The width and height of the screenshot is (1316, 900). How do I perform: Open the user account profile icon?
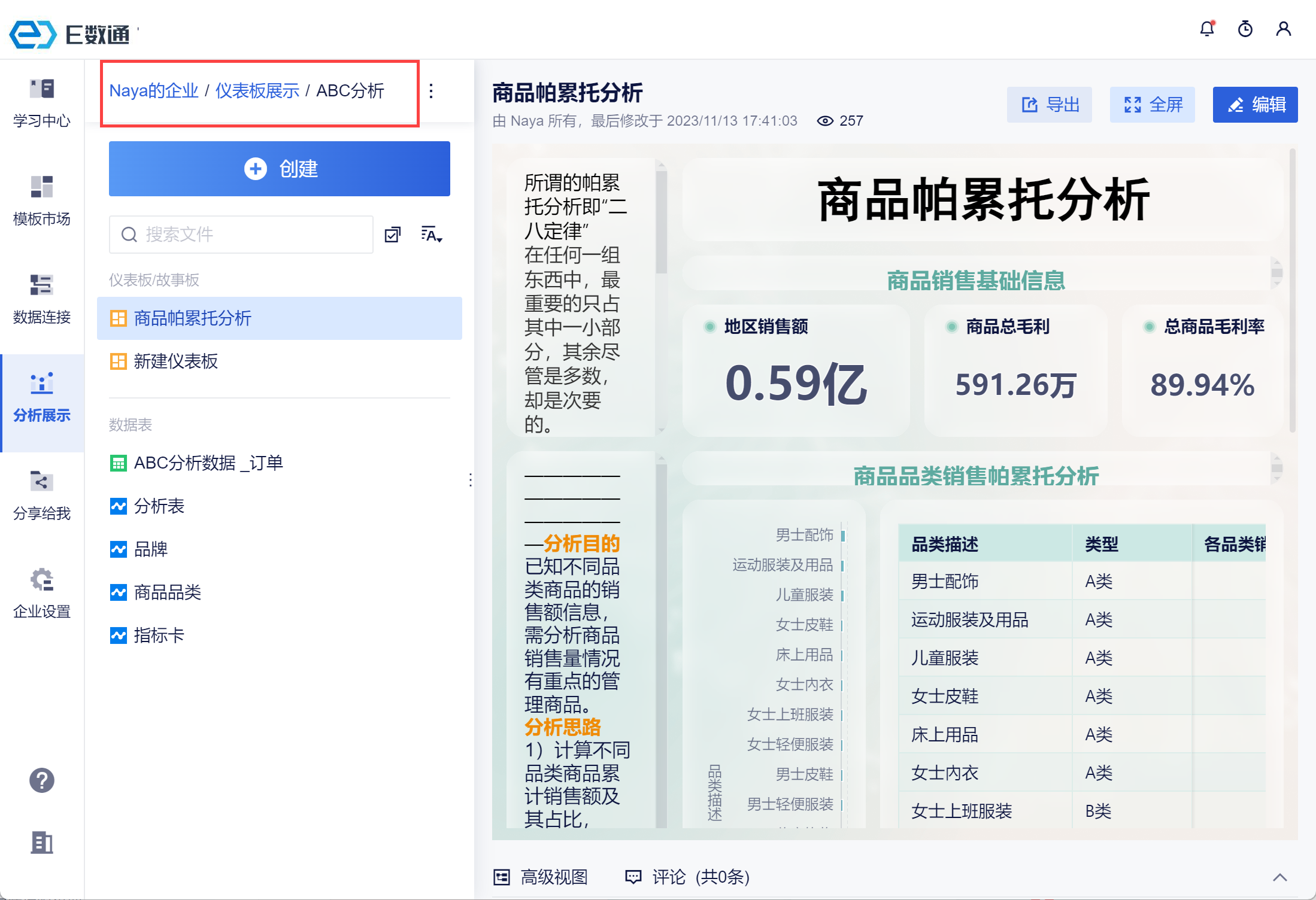(1283, 29)
